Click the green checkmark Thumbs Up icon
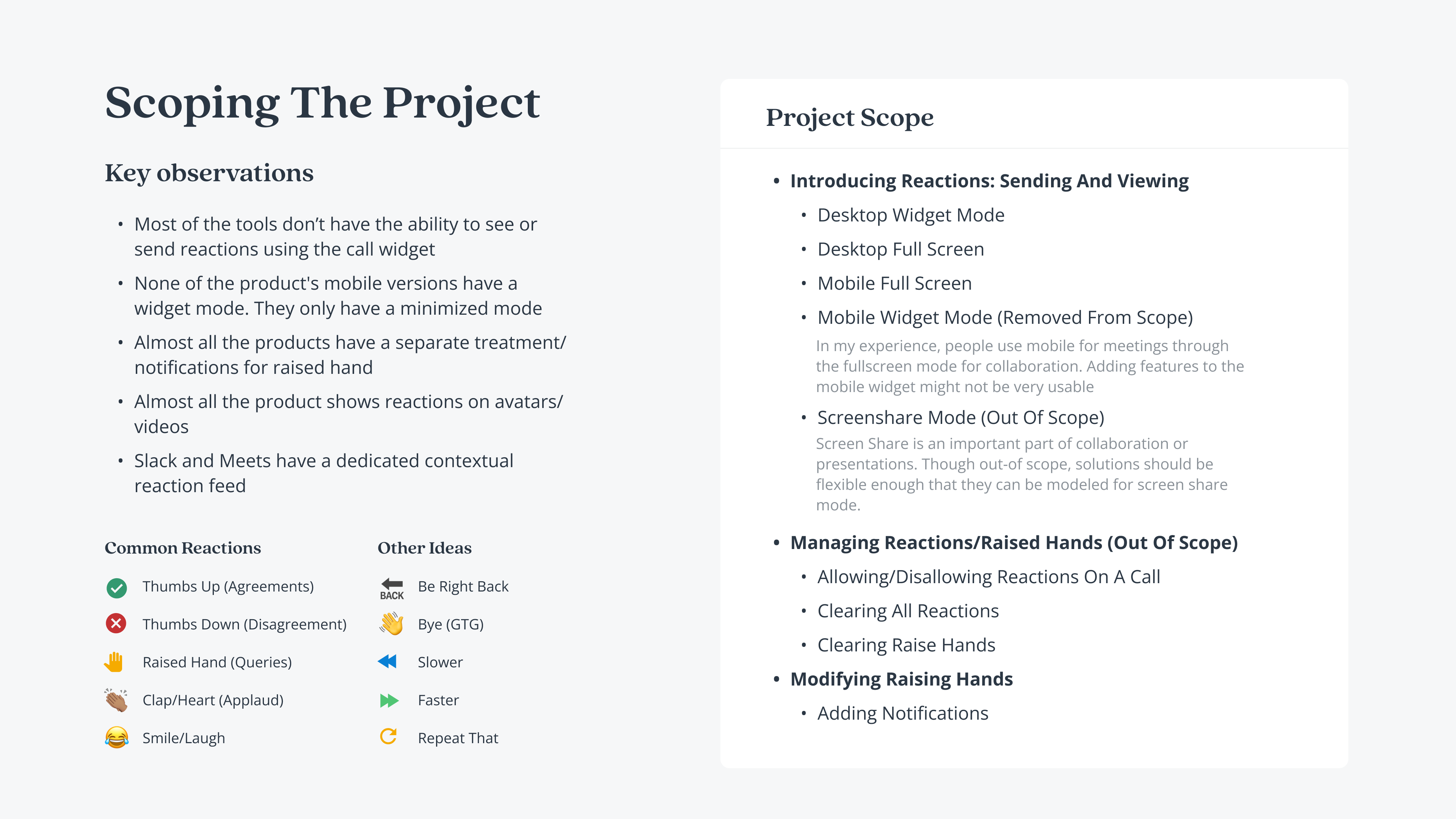Viewport: 1456px width, 819px height. click(x=116, y=588)
